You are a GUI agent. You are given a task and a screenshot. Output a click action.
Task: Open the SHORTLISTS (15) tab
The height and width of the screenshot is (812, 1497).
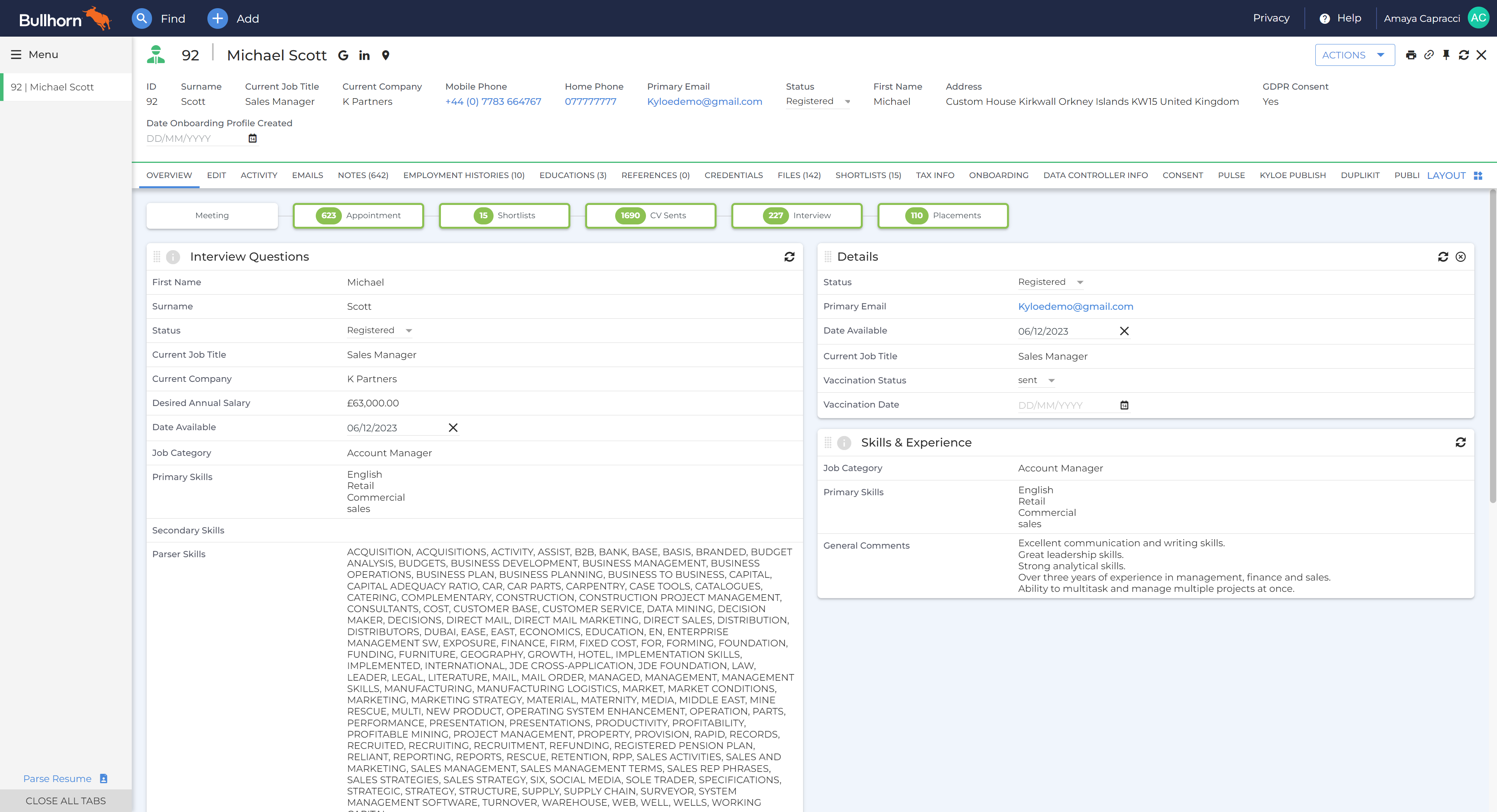(x=868, y=175)
